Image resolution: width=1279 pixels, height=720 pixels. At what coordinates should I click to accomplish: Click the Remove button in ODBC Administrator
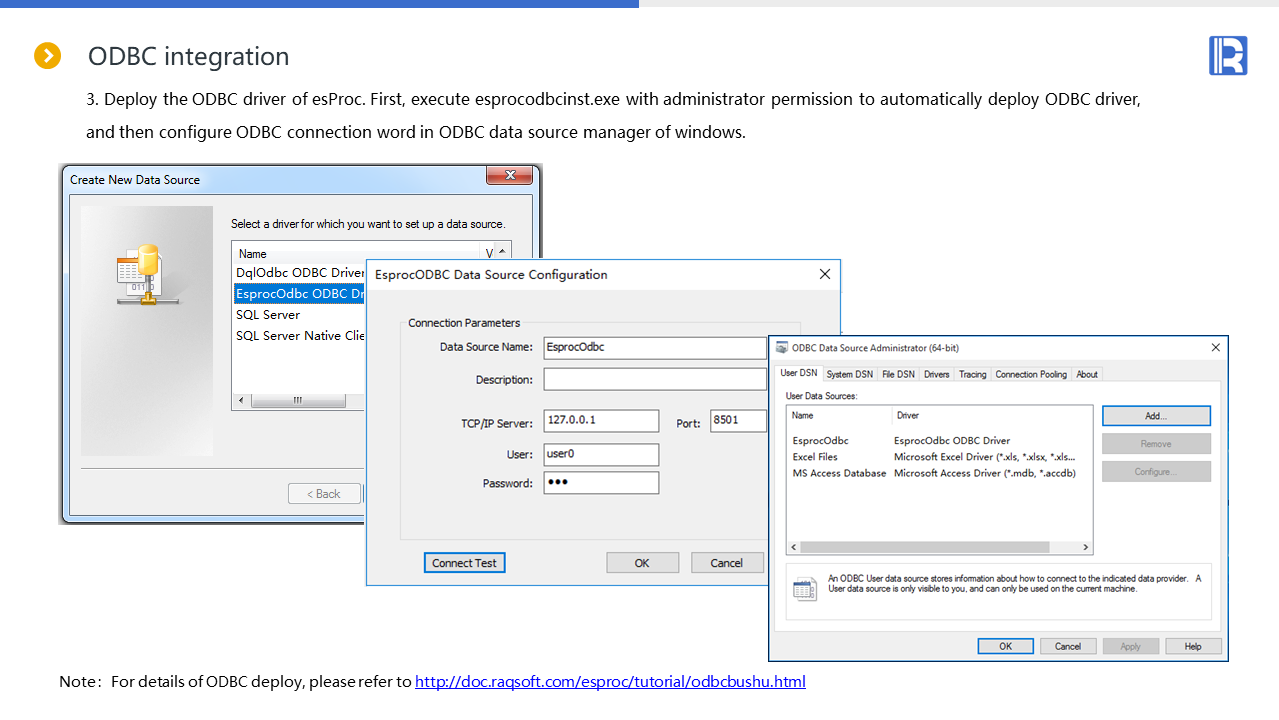[1156, 444]
